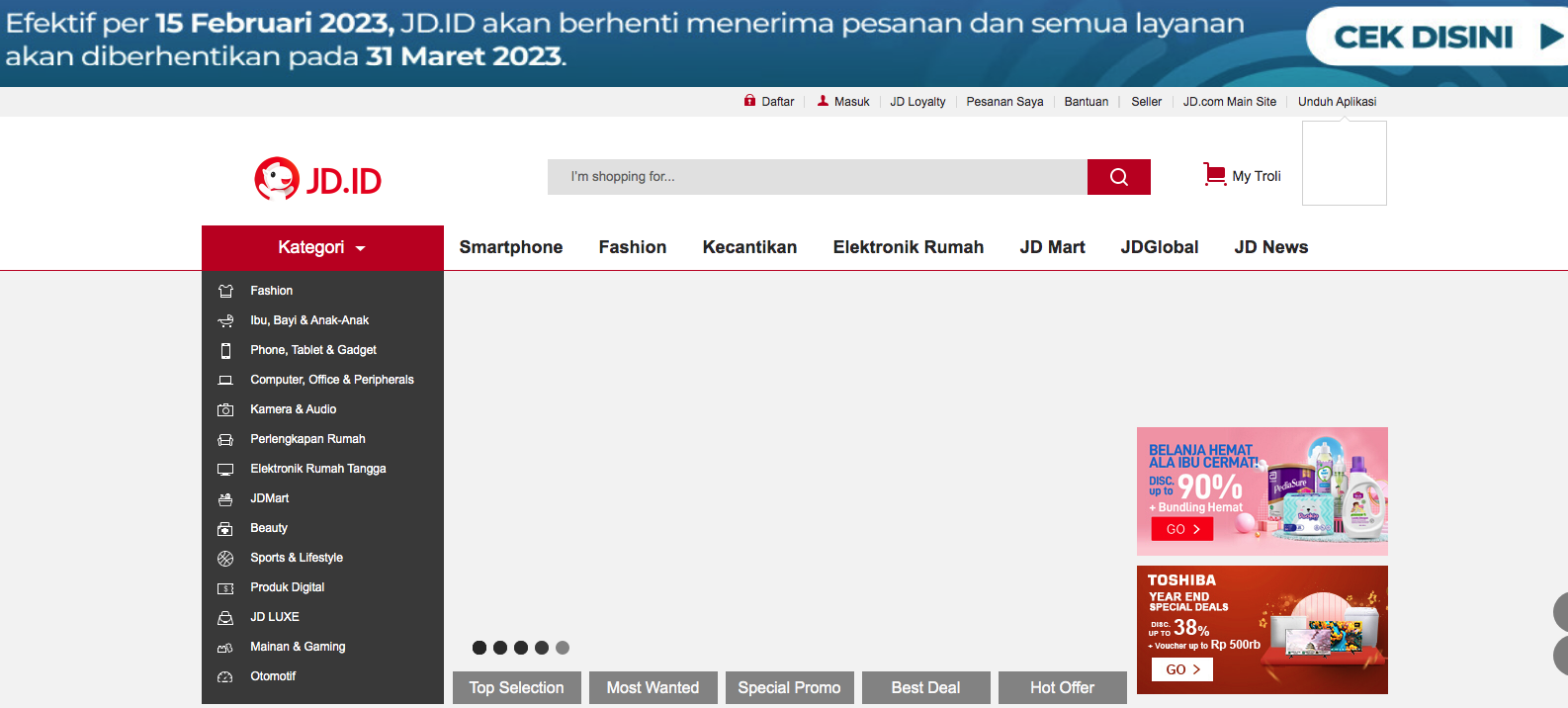1568x708 pixels.
Task: Click the money icon beside Produk Digital
Action: click(x=225, y=588)
